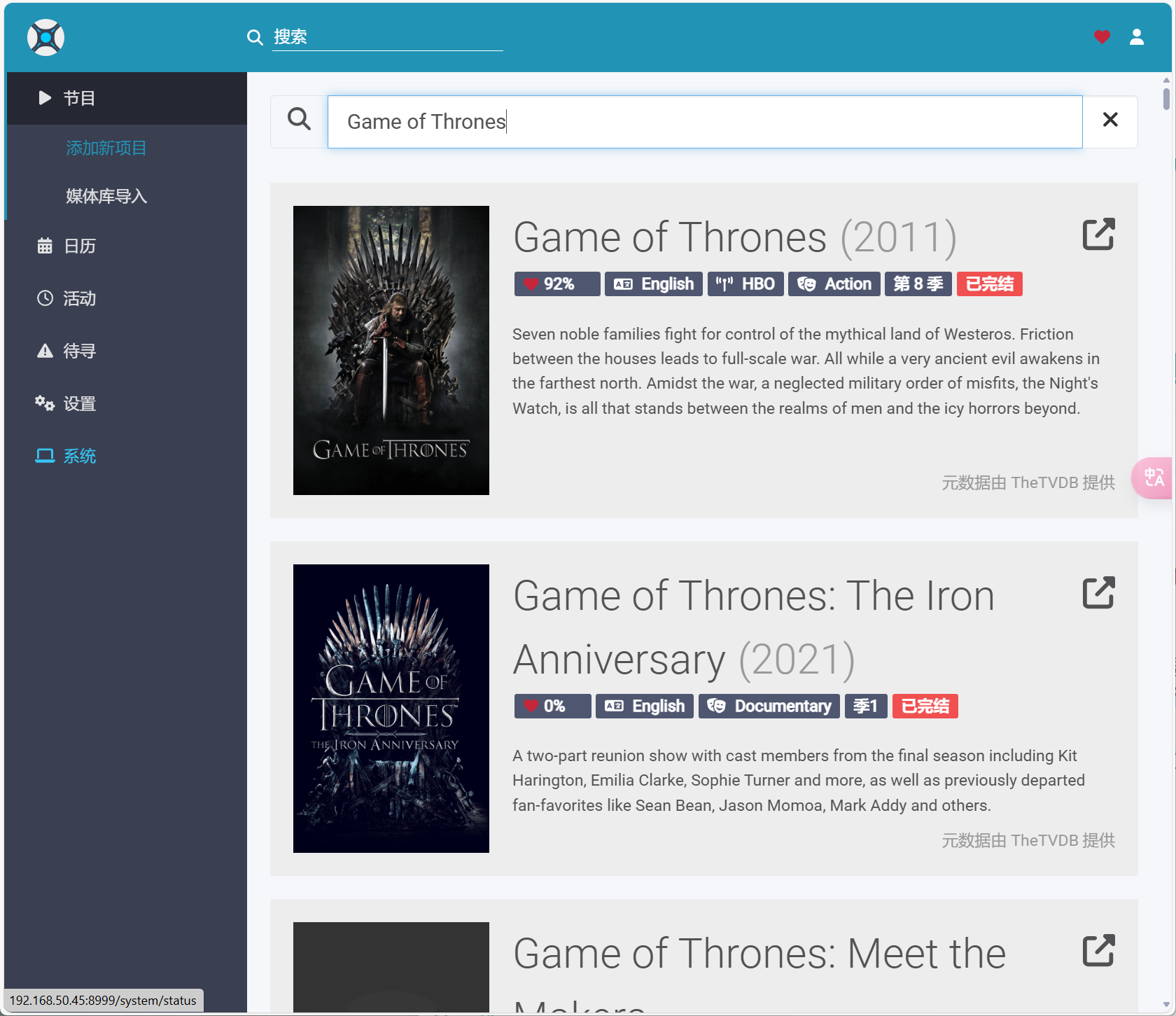1176x1016 pixels.
Task: Clear the series lookup field with X
Action: pyautogui.click(x=1110, y=120)
